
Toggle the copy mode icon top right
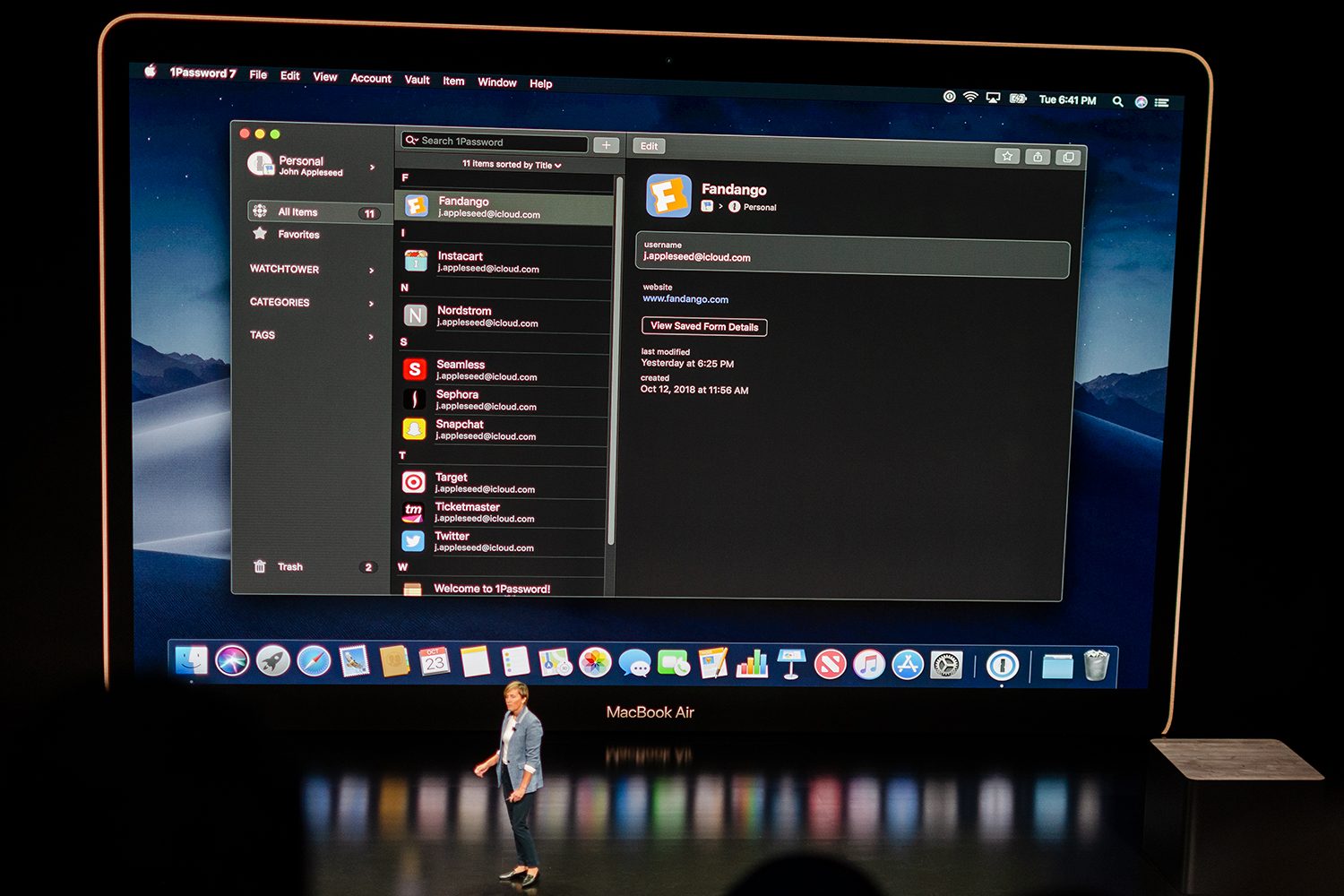[1068, 155]
